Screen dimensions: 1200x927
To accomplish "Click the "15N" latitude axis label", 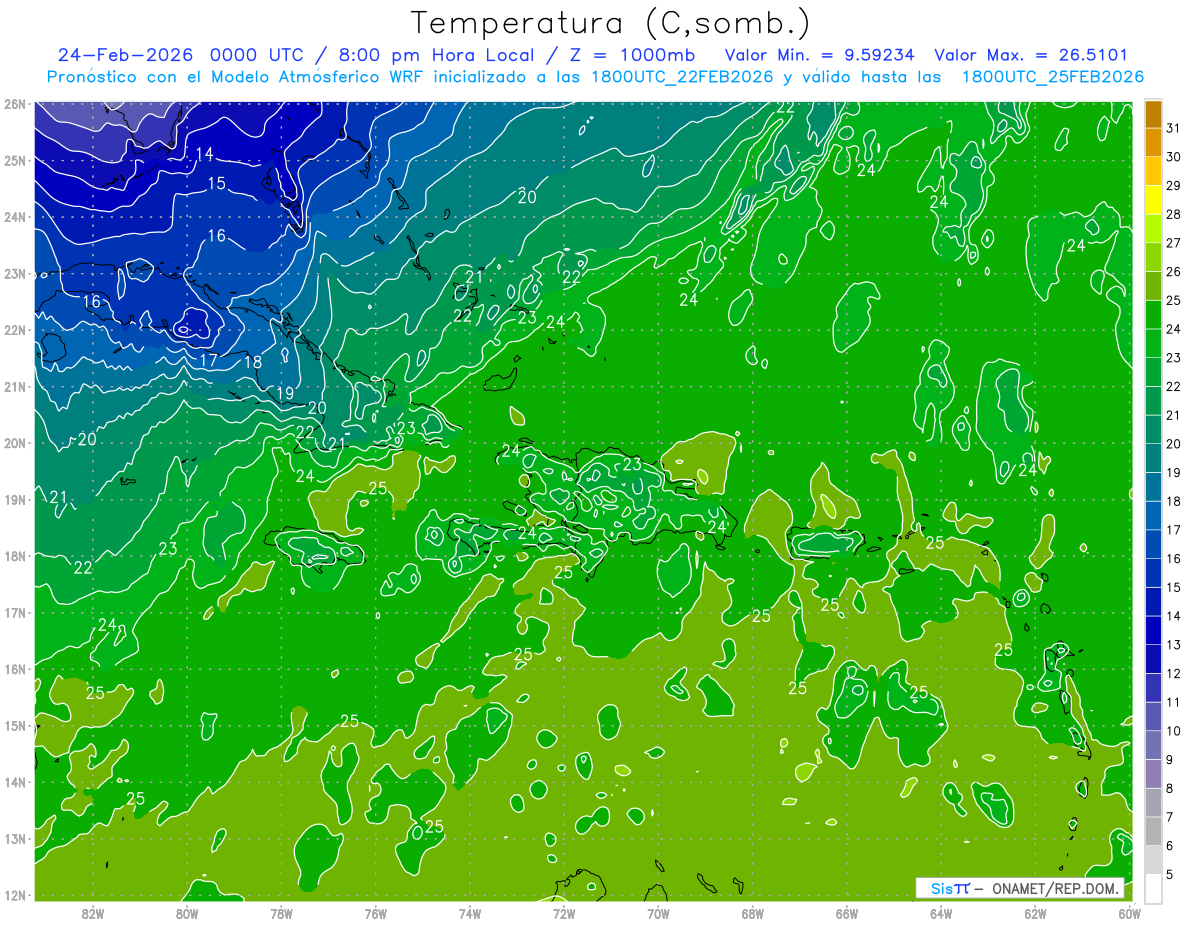I will (x=13, y=725).
